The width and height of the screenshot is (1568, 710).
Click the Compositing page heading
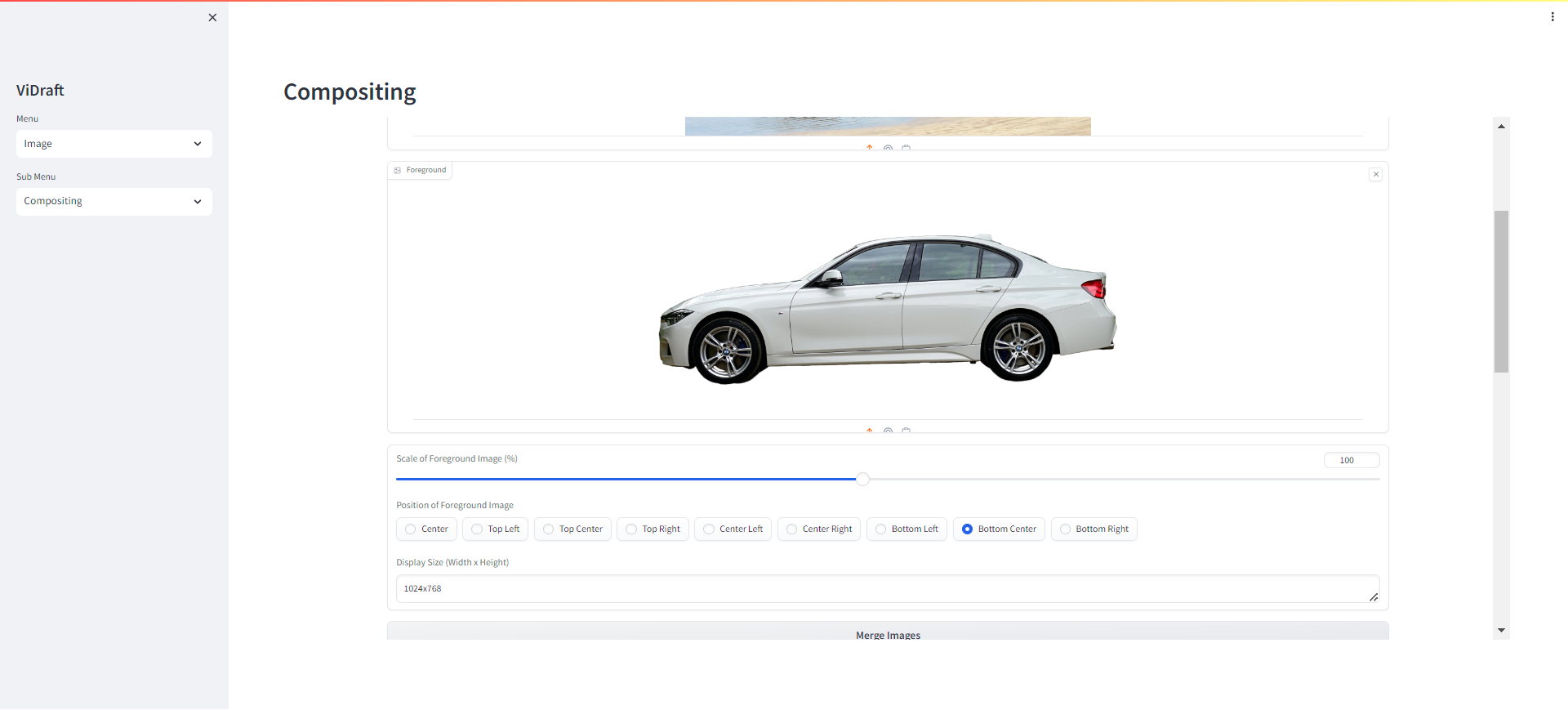pyautogui.click(x=350, y=92)
